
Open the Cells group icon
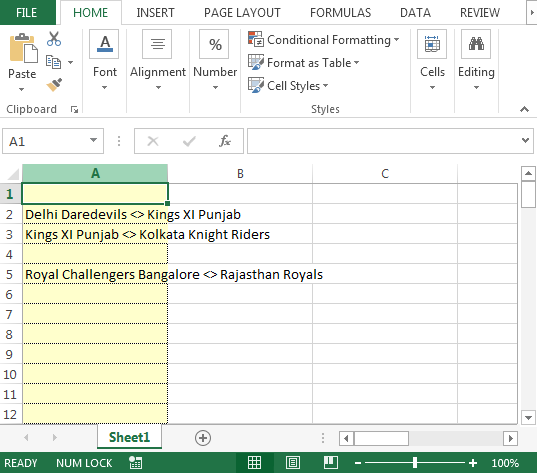(x=432, y=44)
